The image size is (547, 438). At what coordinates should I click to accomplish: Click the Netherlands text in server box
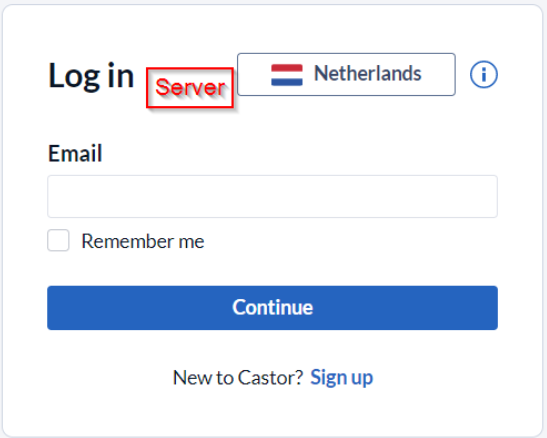(368, 73)
